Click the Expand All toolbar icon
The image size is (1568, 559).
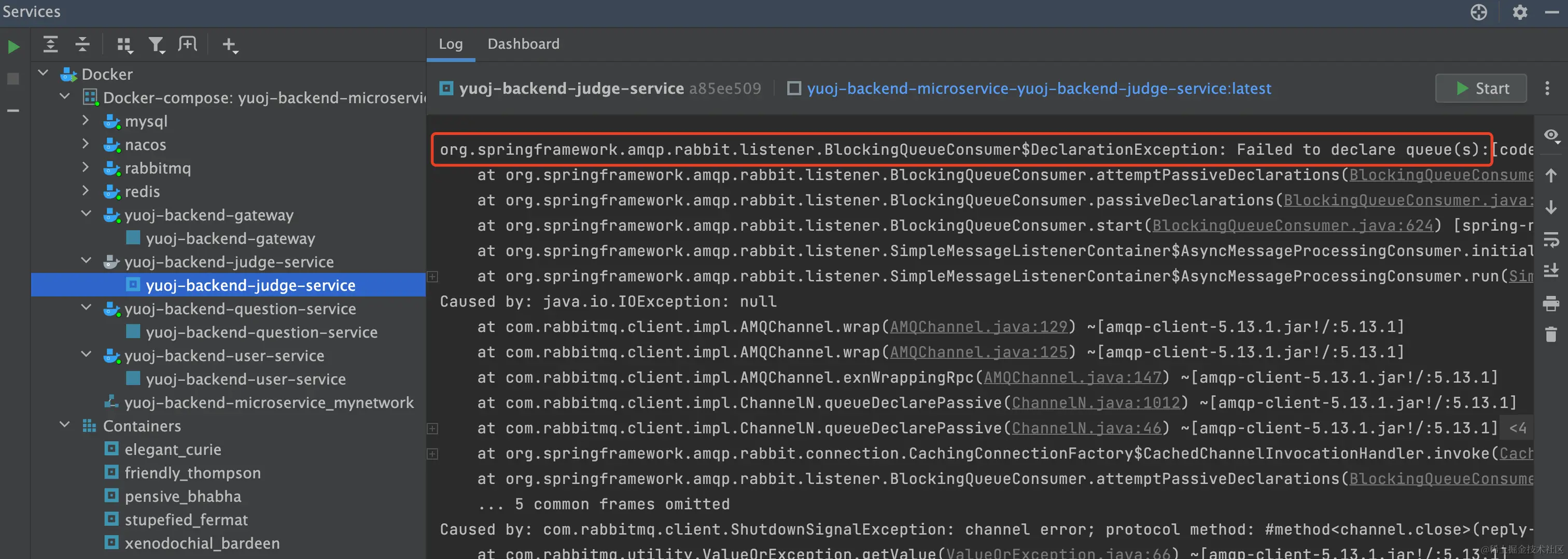[50, 45]
